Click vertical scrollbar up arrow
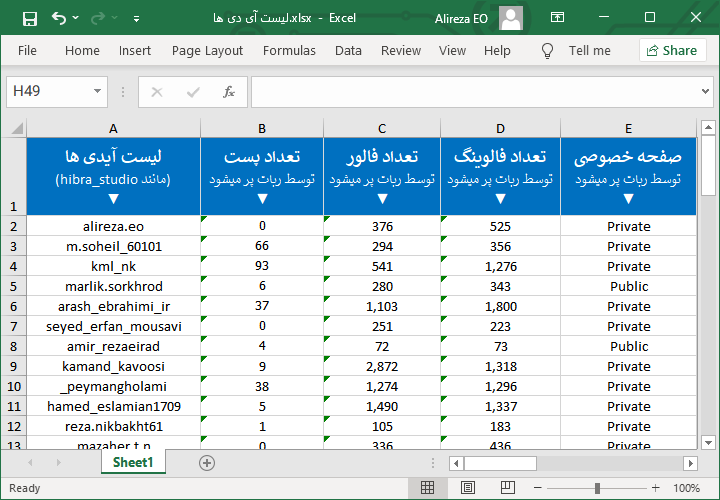The width and height of the screenshot is (720, 500). click(x=708, y=127)
